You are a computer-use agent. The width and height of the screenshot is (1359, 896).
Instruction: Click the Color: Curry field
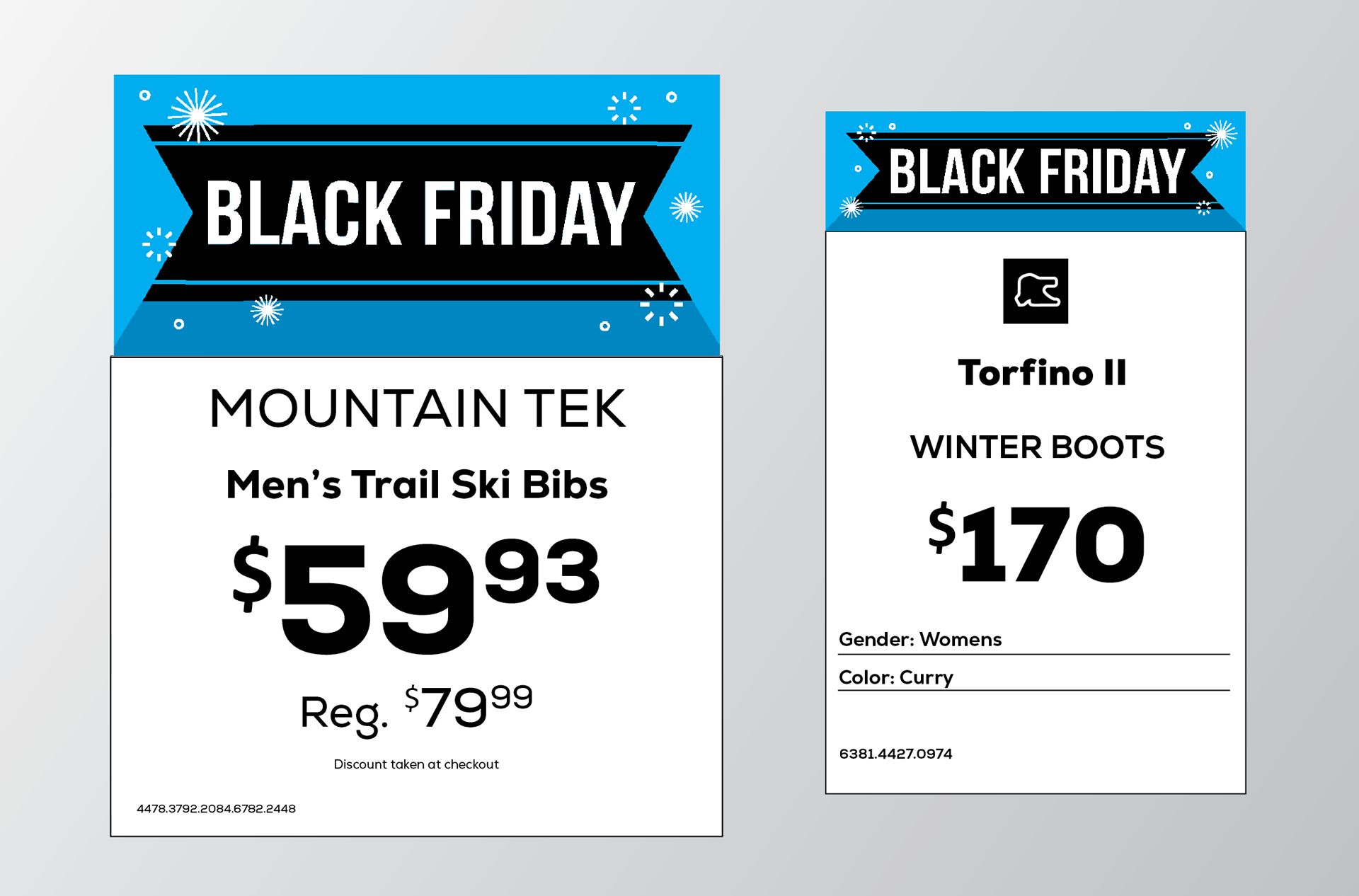(1034, 678)
